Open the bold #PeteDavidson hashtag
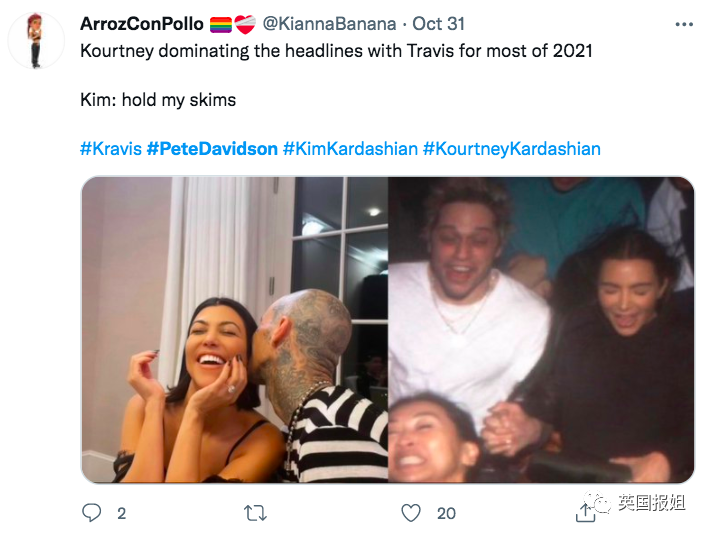The height and width of the screenshot is (534, 708). pos(212,149)
